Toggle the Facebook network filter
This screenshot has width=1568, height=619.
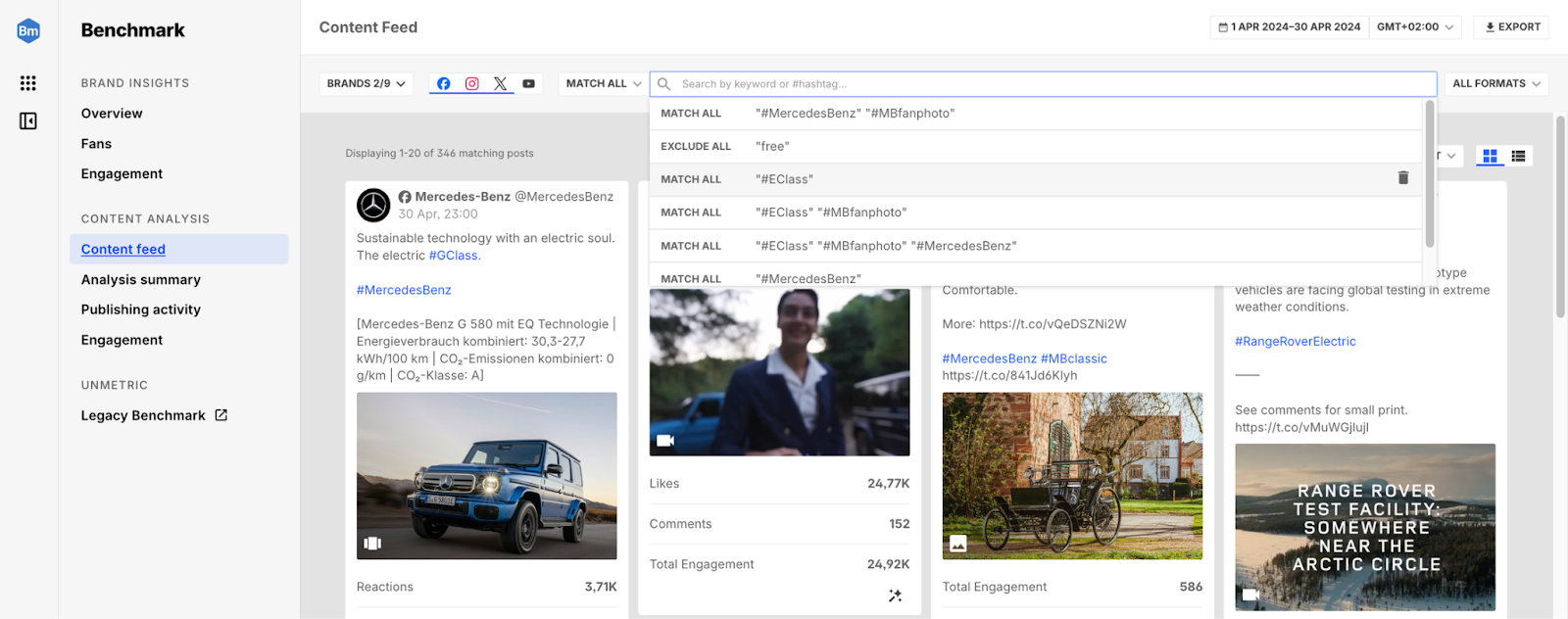point(444,84)
